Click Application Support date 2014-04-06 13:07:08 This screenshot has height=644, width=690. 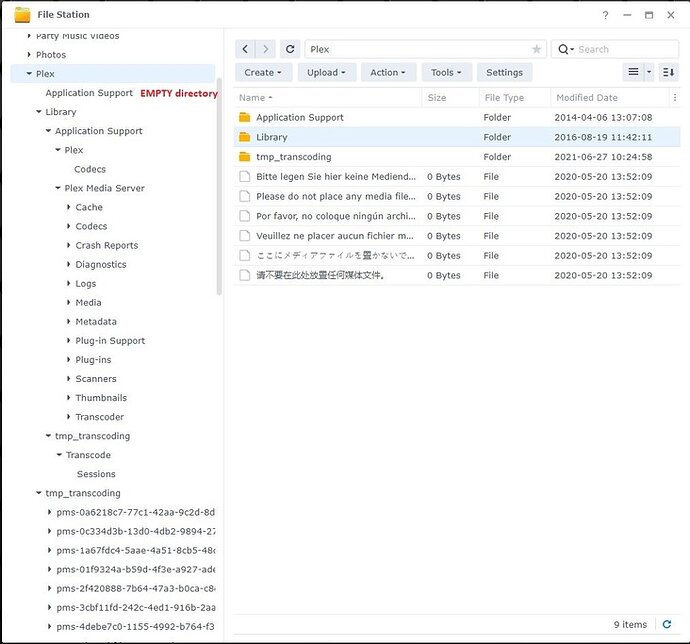click(x=603, y=118)
